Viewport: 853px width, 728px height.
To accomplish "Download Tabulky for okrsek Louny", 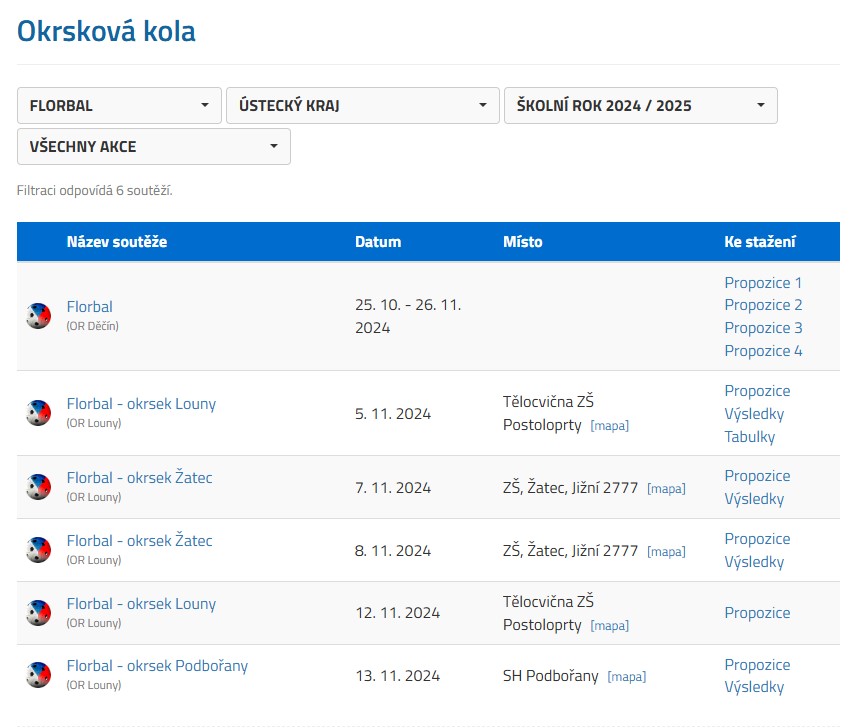I will (749, 437).
